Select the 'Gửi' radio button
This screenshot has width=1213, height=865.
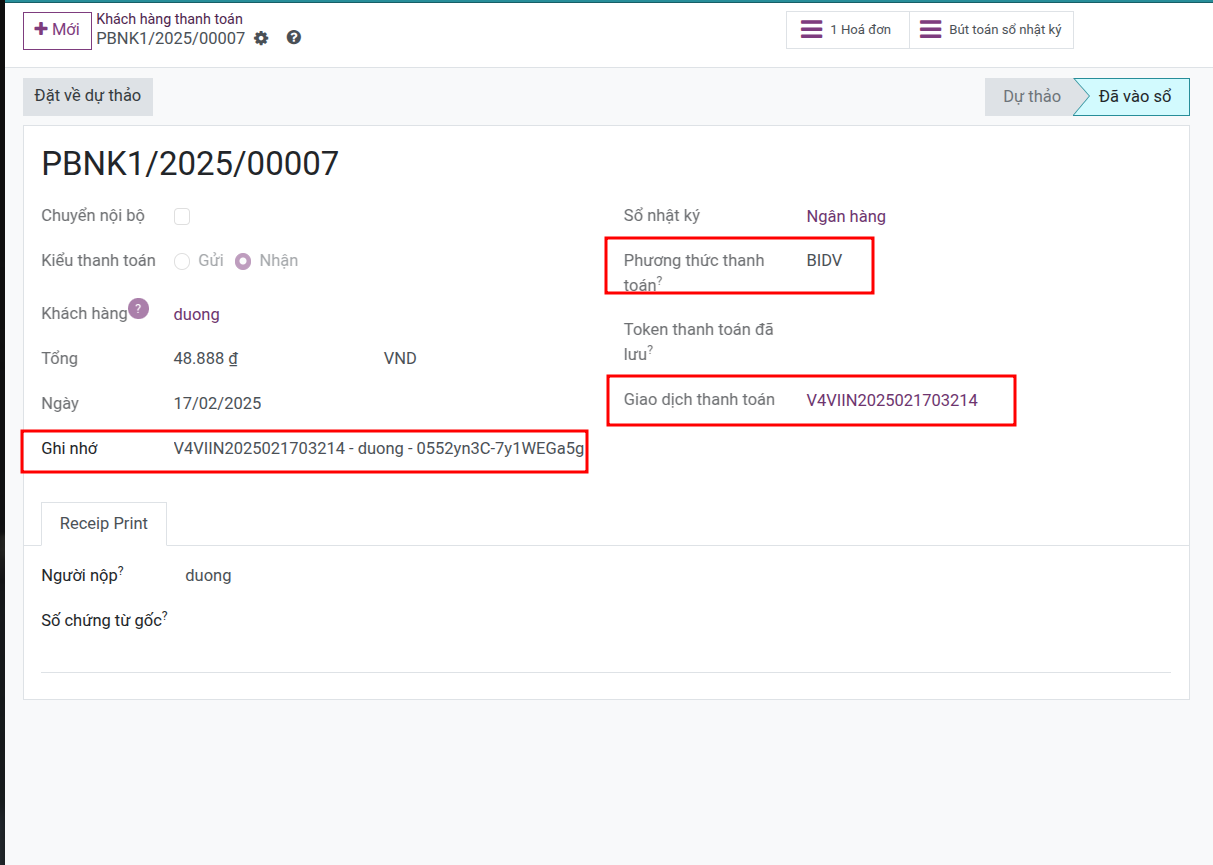pos(182,260)
